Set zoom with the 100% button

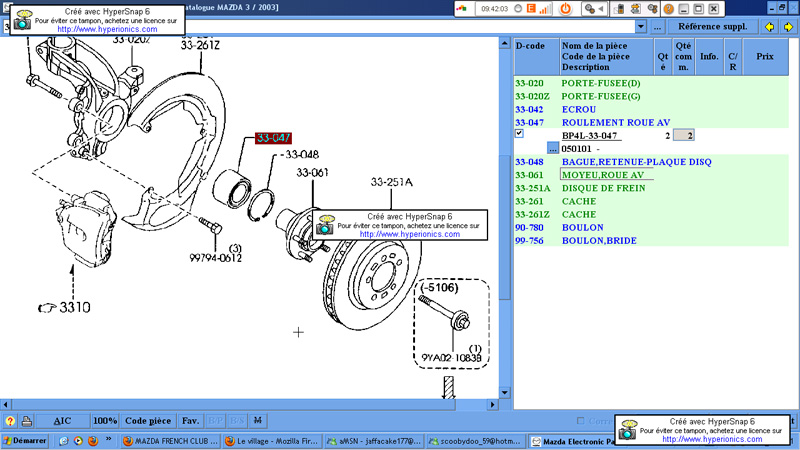click(x=105, y=421)
